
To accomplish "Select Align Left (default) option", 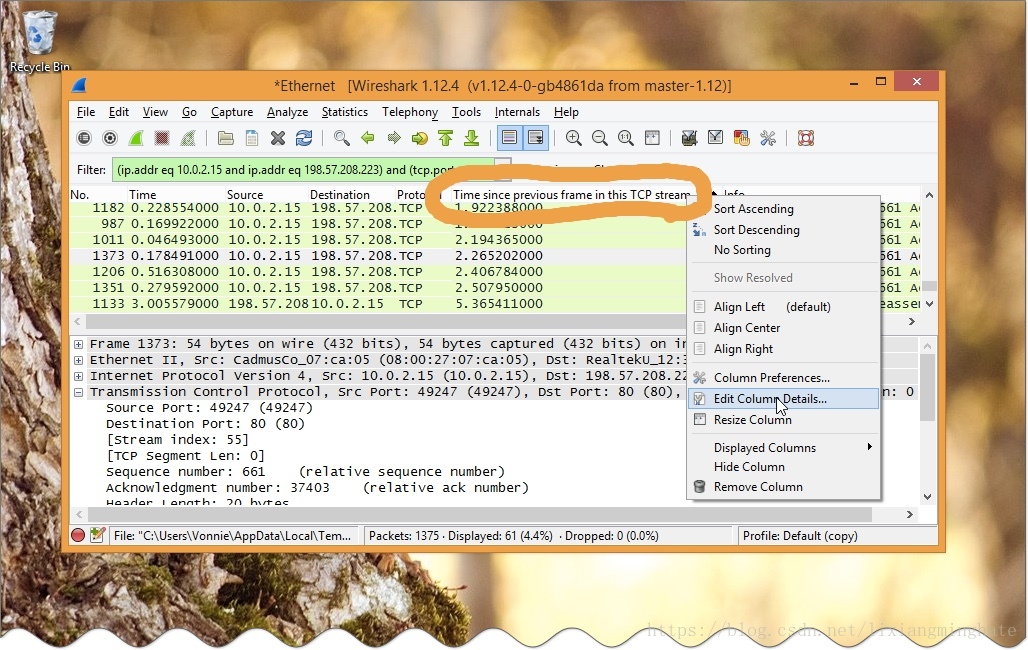I will click(x=783, y=307).
